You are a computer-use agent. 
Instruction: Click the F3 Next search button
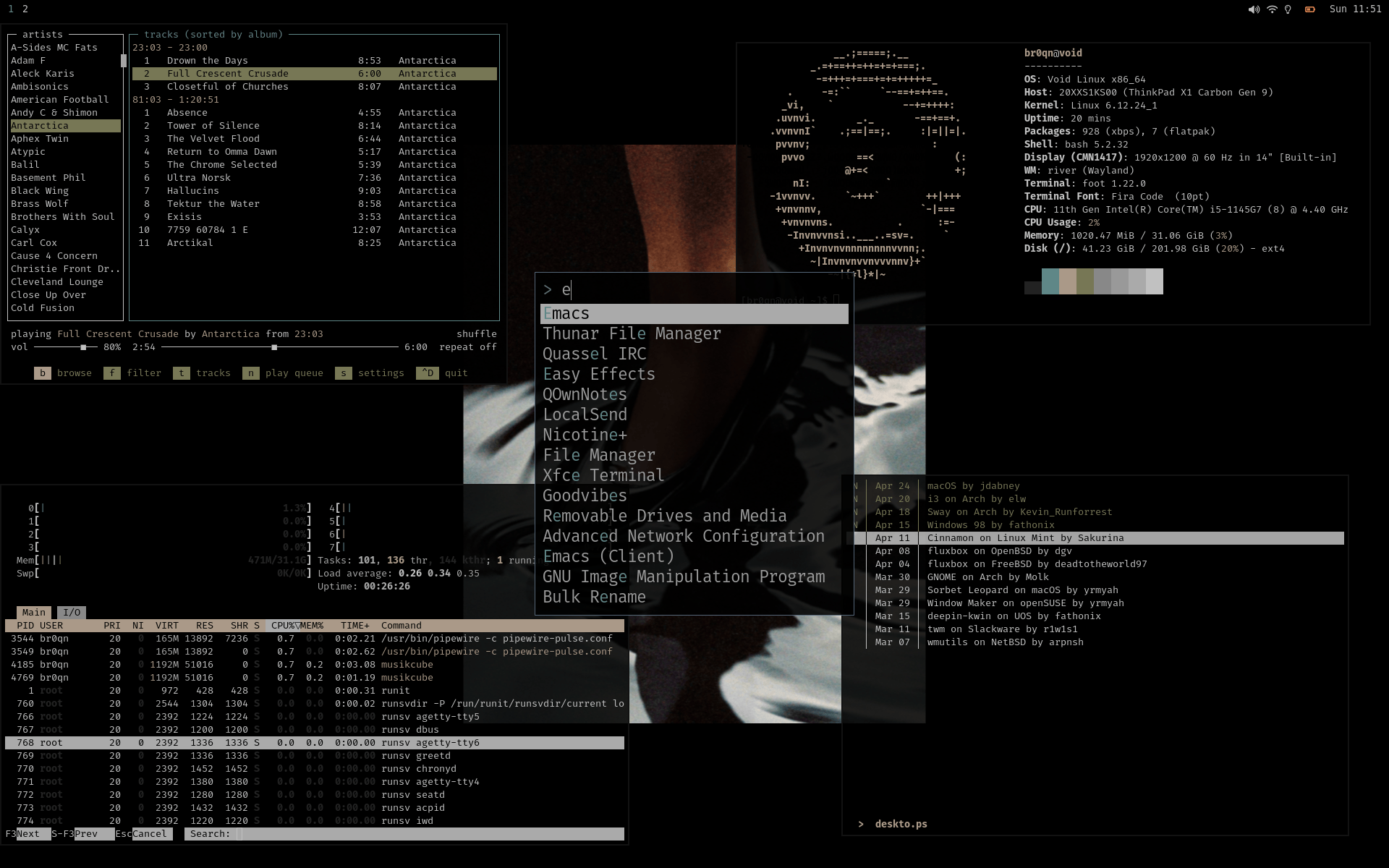tap(27, 834)
